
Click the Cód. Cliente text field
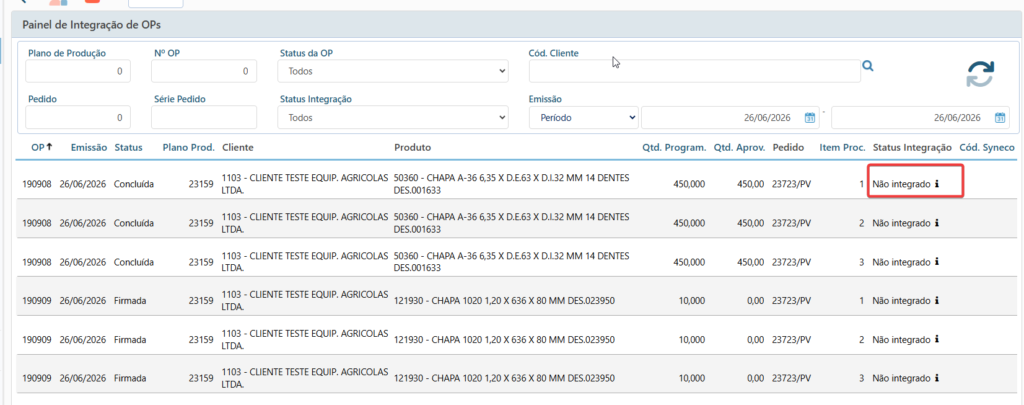pyautogui.click(x=695, y=71)
